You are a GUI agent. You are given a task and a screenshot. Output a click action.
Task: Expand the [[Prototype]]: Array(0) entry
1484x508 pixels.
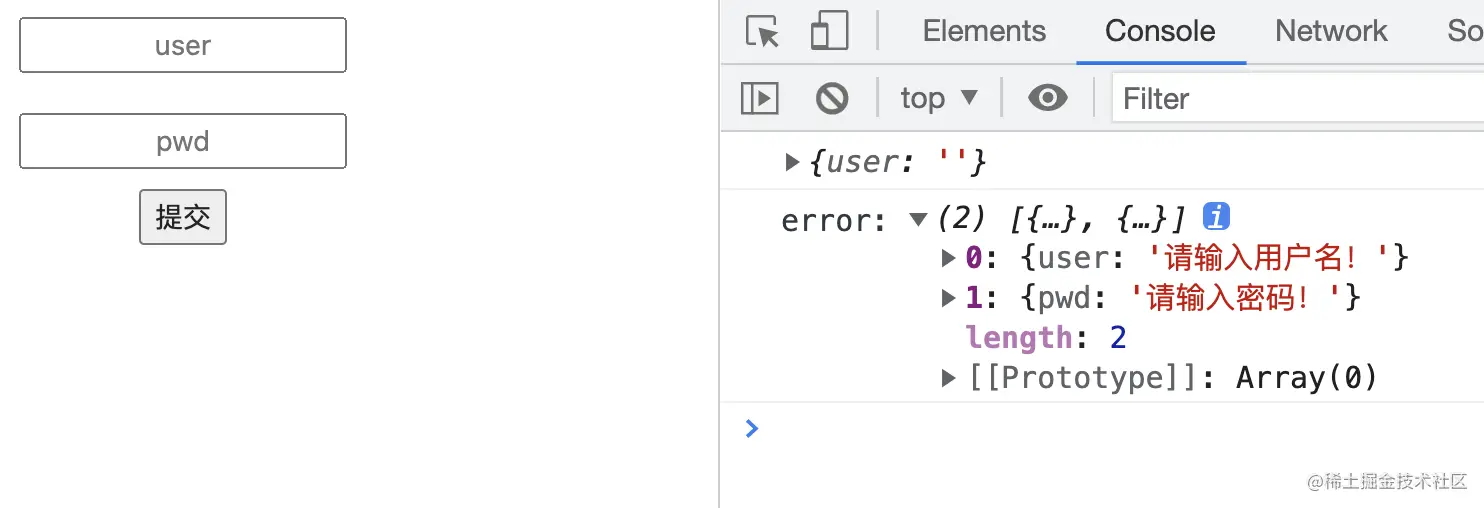pyautogui.click(x=949, y=378)
